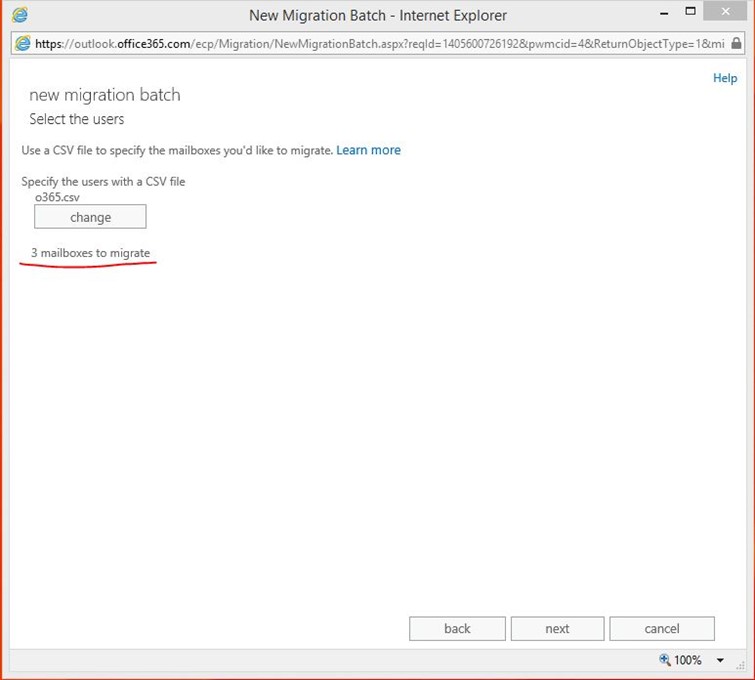Open the zoom level dropdown arrow
This screenshot has height=680, width=755.
pyautogui.click(x=720, y=660)
